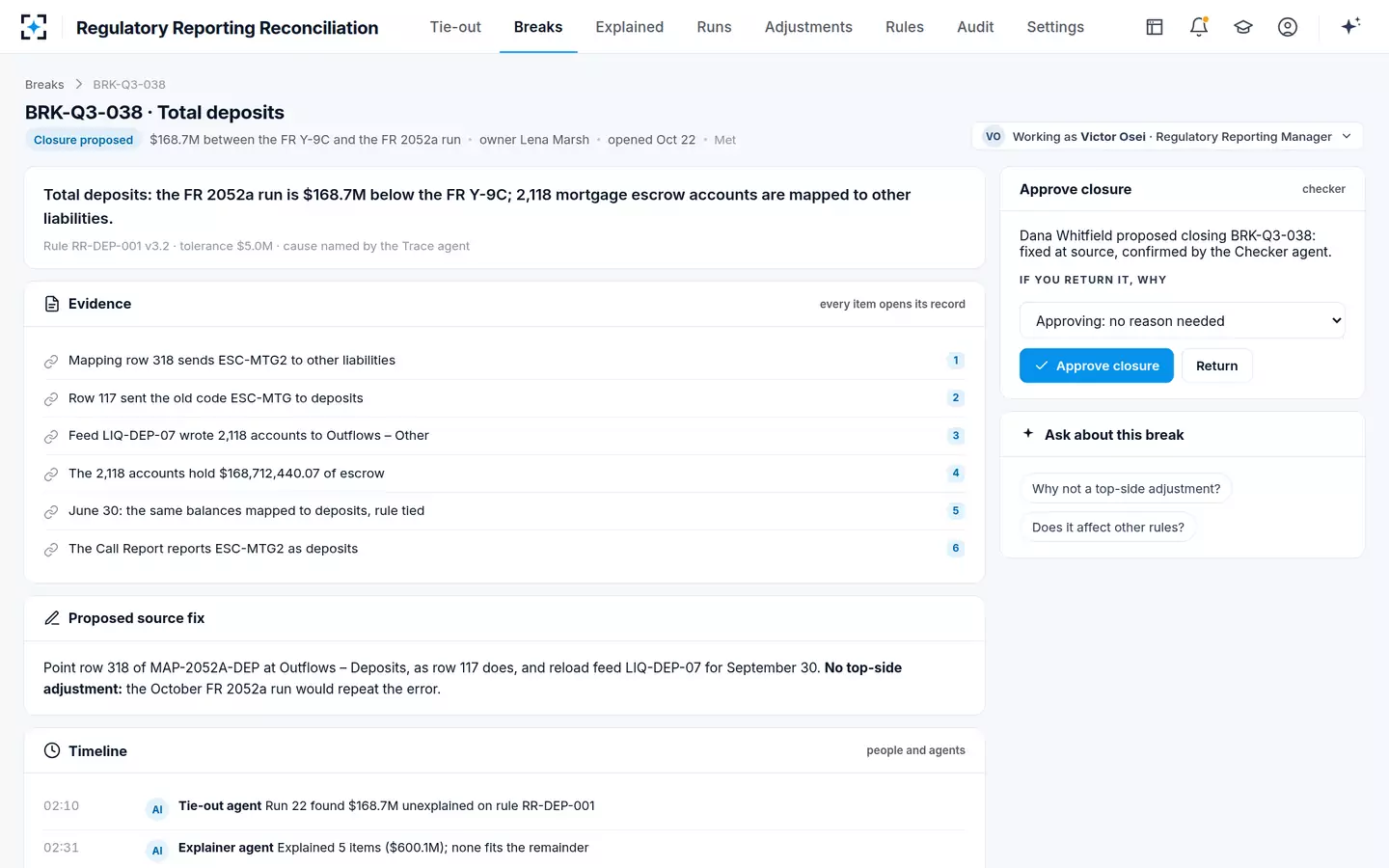Screen dimensions: 1389x868
Task: Click the Regulatory Reporting Reconciliation title
Action: tap(228, 28)
